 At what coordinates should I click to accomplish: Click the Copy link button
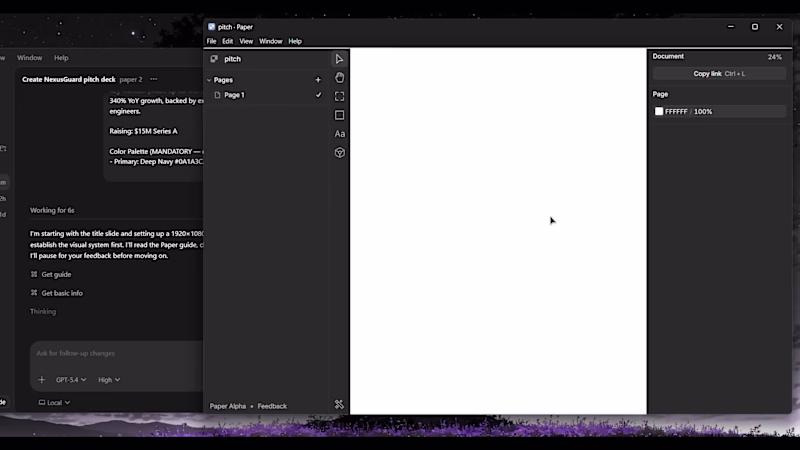719,73
